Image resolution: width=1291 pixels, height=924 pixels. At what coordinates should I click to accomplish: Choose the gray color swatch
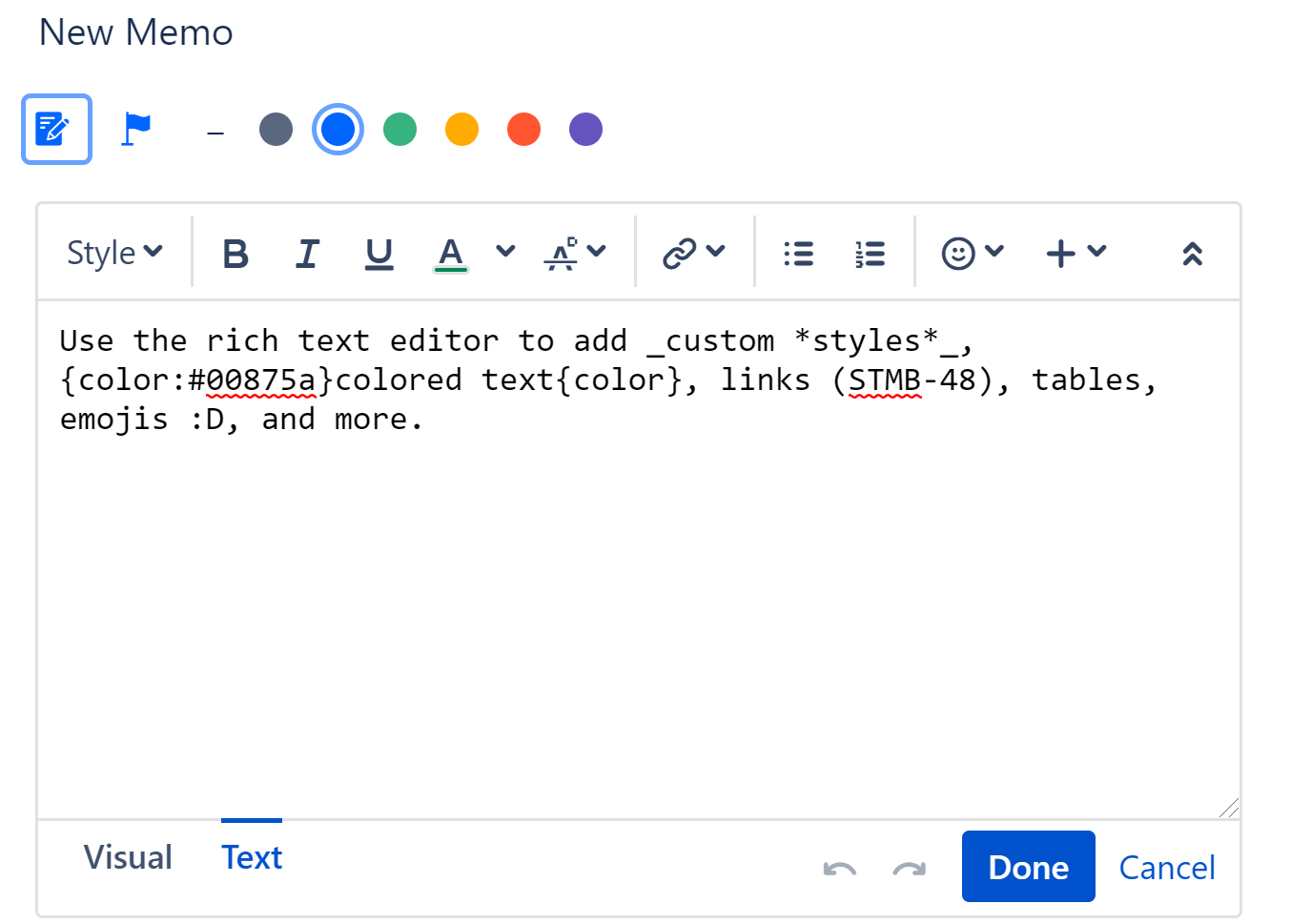tap(276, 130)
